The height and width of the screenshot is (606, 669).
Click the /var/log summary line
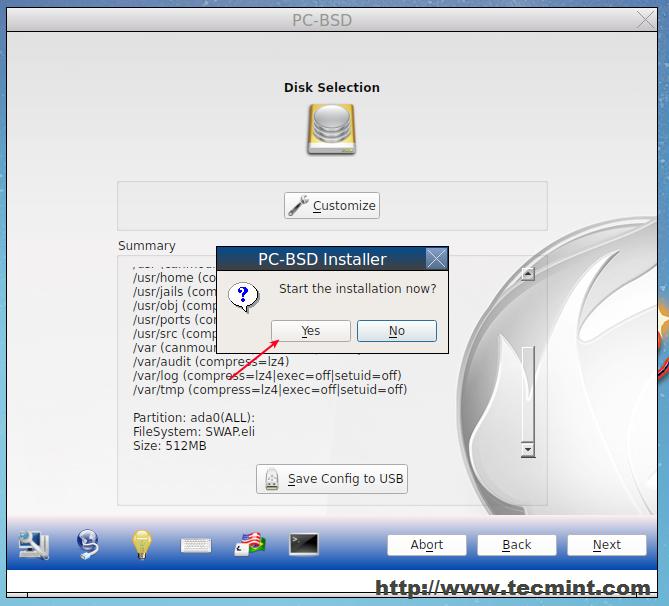(268, 376)
